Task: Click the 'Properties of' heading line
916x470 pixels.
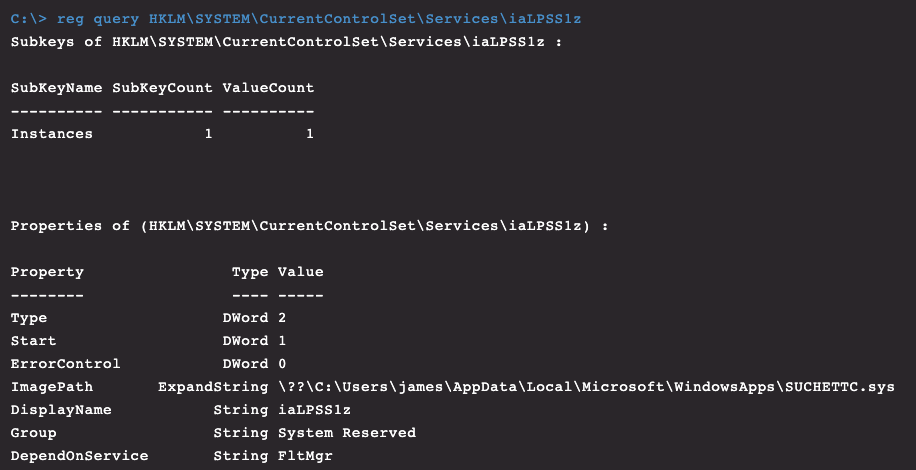Action: [x=309, y=226]
